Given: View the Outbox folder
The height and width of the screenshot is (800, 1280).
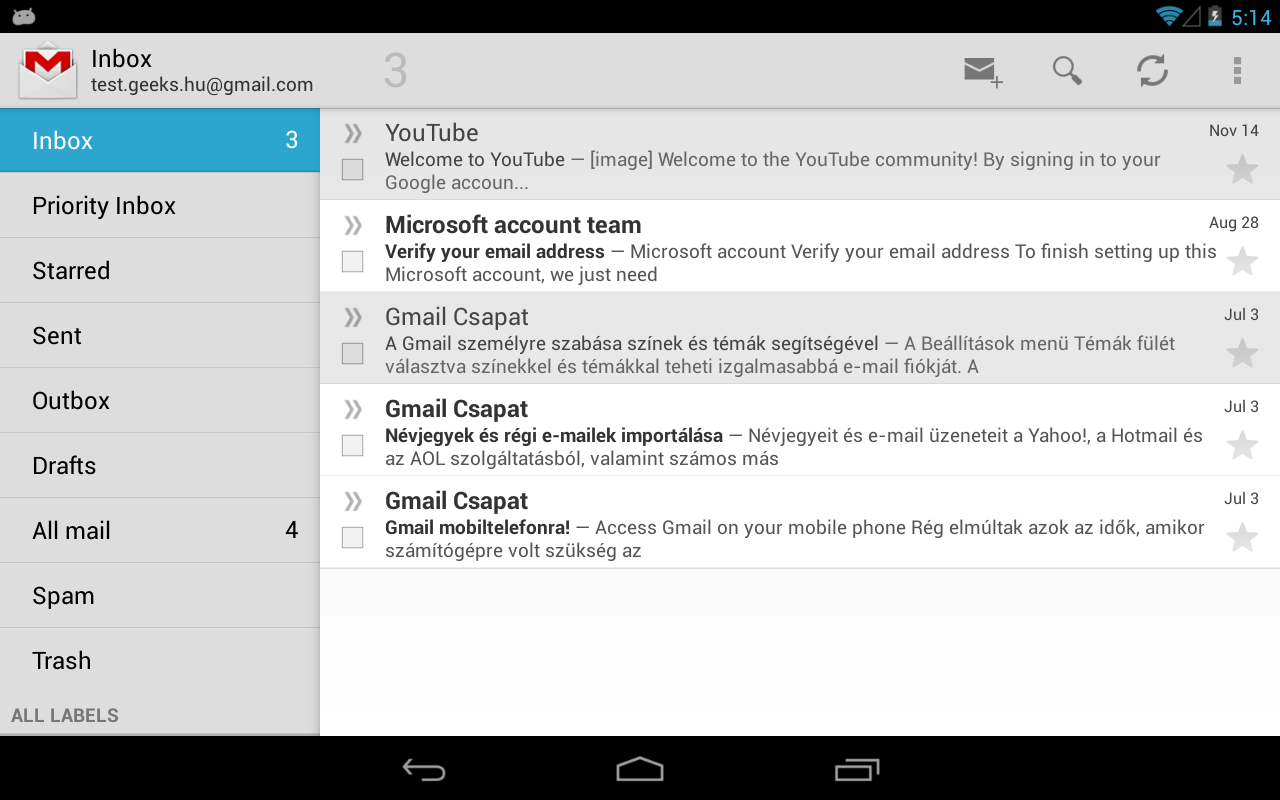Looking at the screenshot, I should [160, 400].
